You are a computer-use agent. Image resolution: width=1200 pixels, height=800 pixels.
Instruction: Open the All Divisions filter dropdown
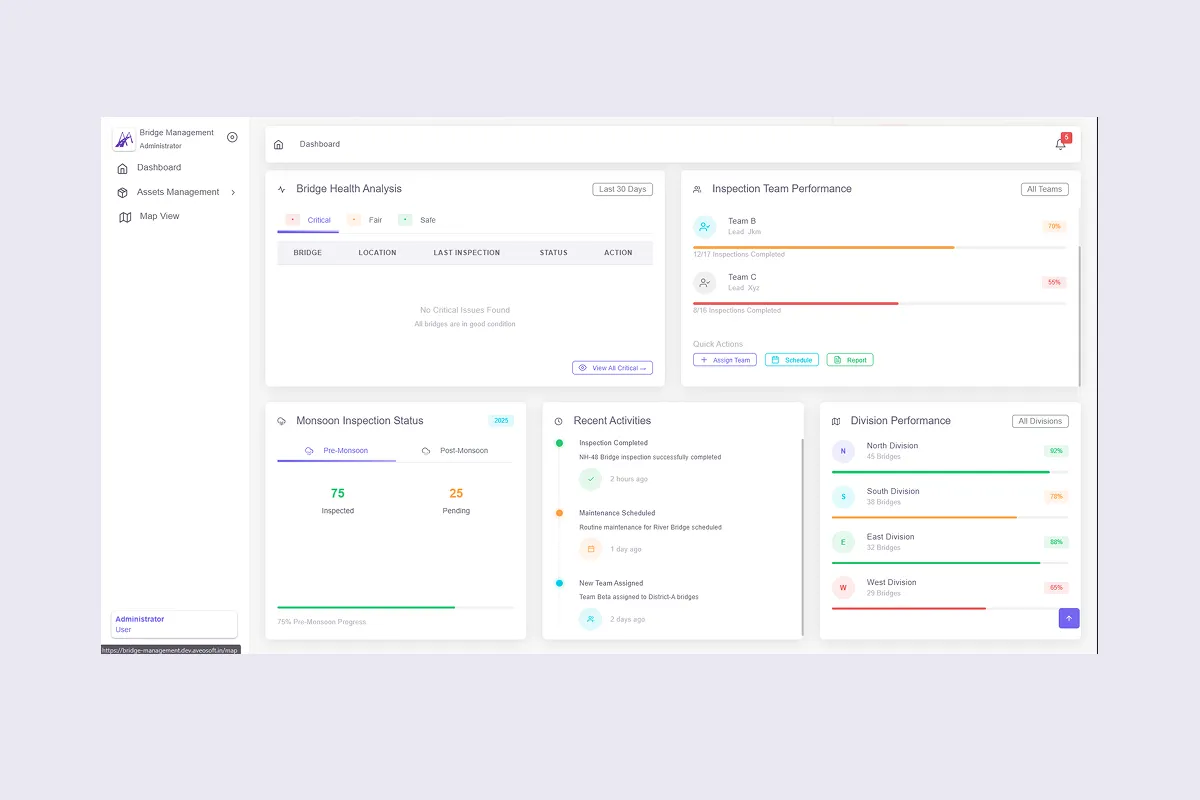pyautogui.click(x=1039, y=421)
